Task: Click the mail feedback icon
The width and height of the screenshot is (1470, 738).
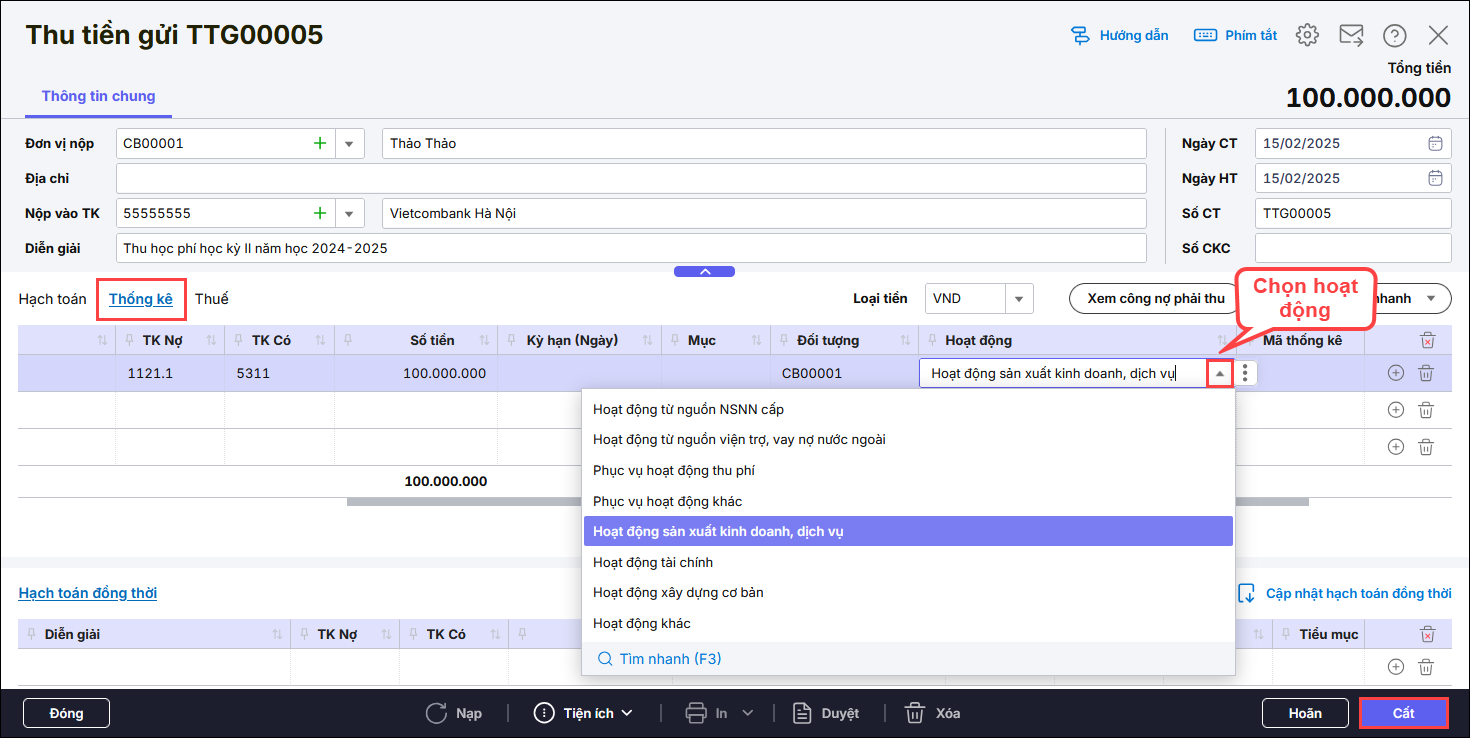Action: [1351, 35]
